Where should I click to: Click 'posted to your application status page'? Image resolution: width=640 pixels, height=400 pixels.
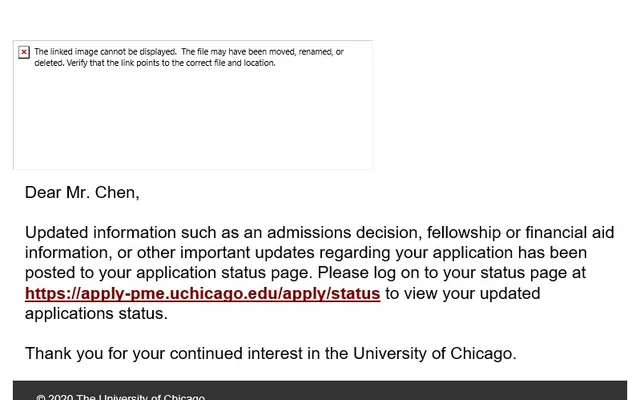(x=169, y=273)
